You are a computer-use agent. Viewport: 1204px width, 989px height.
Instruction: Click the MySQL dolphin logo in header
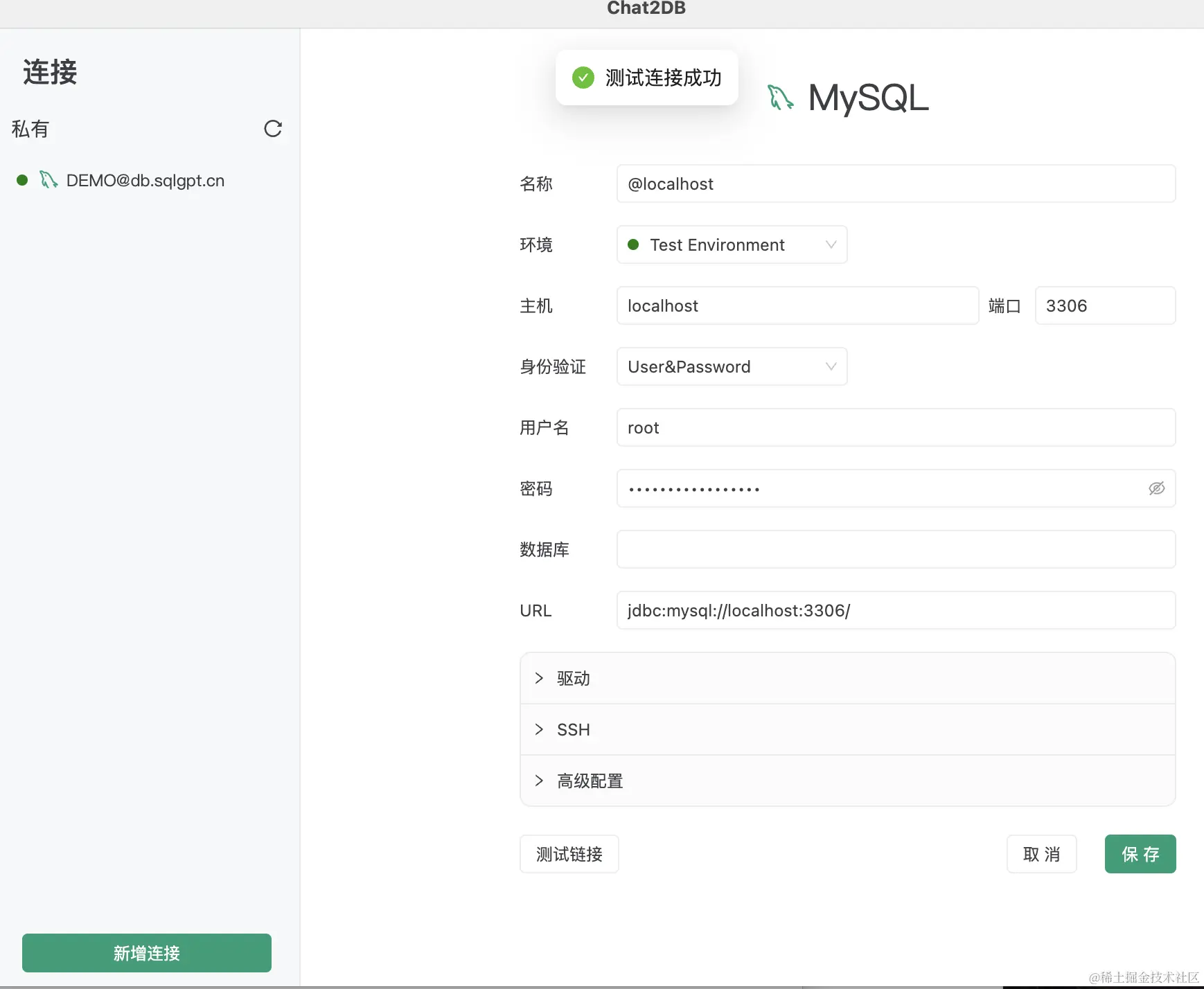tap(780, 97)
